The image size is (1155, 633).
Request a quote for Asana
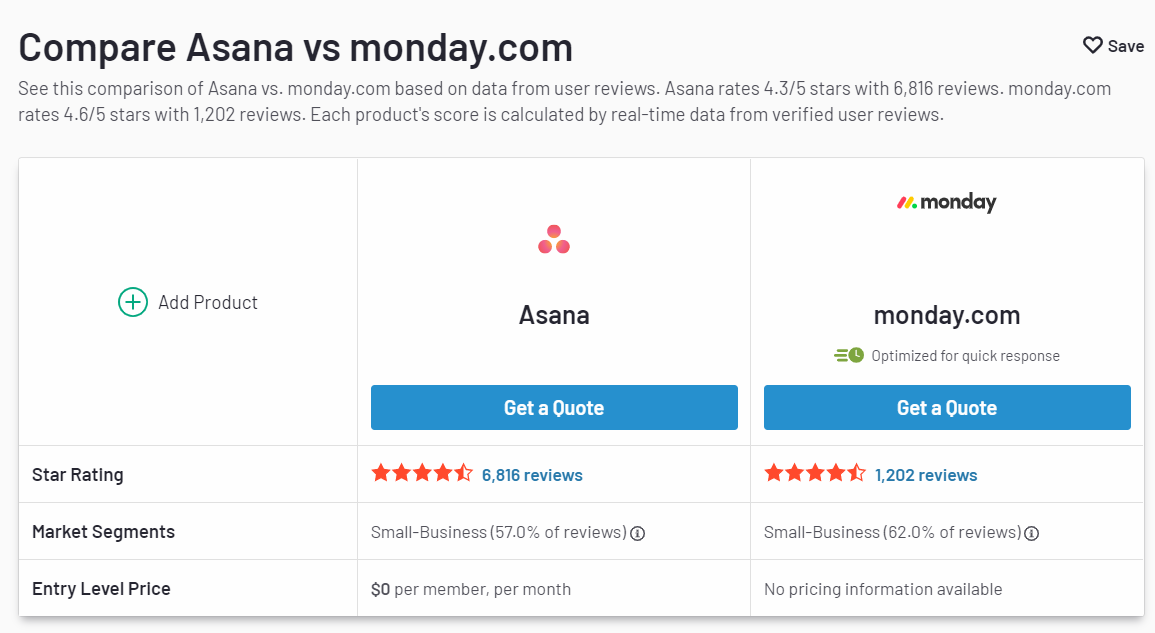[554, 408]
